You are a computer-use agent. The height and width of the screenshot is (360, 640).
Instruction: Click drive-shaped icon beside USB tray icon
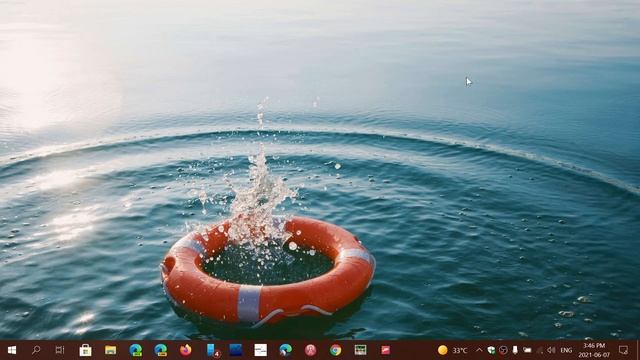527,350
